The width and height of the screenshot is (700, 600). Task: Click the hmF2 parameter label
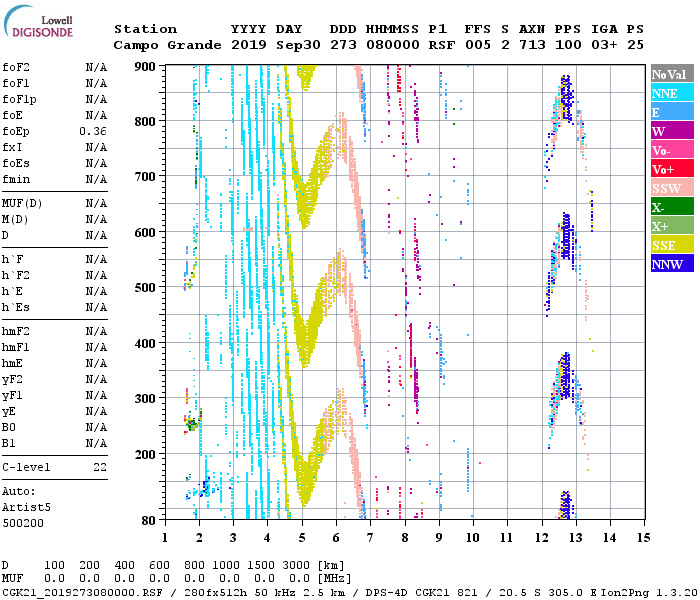point(16,331)
